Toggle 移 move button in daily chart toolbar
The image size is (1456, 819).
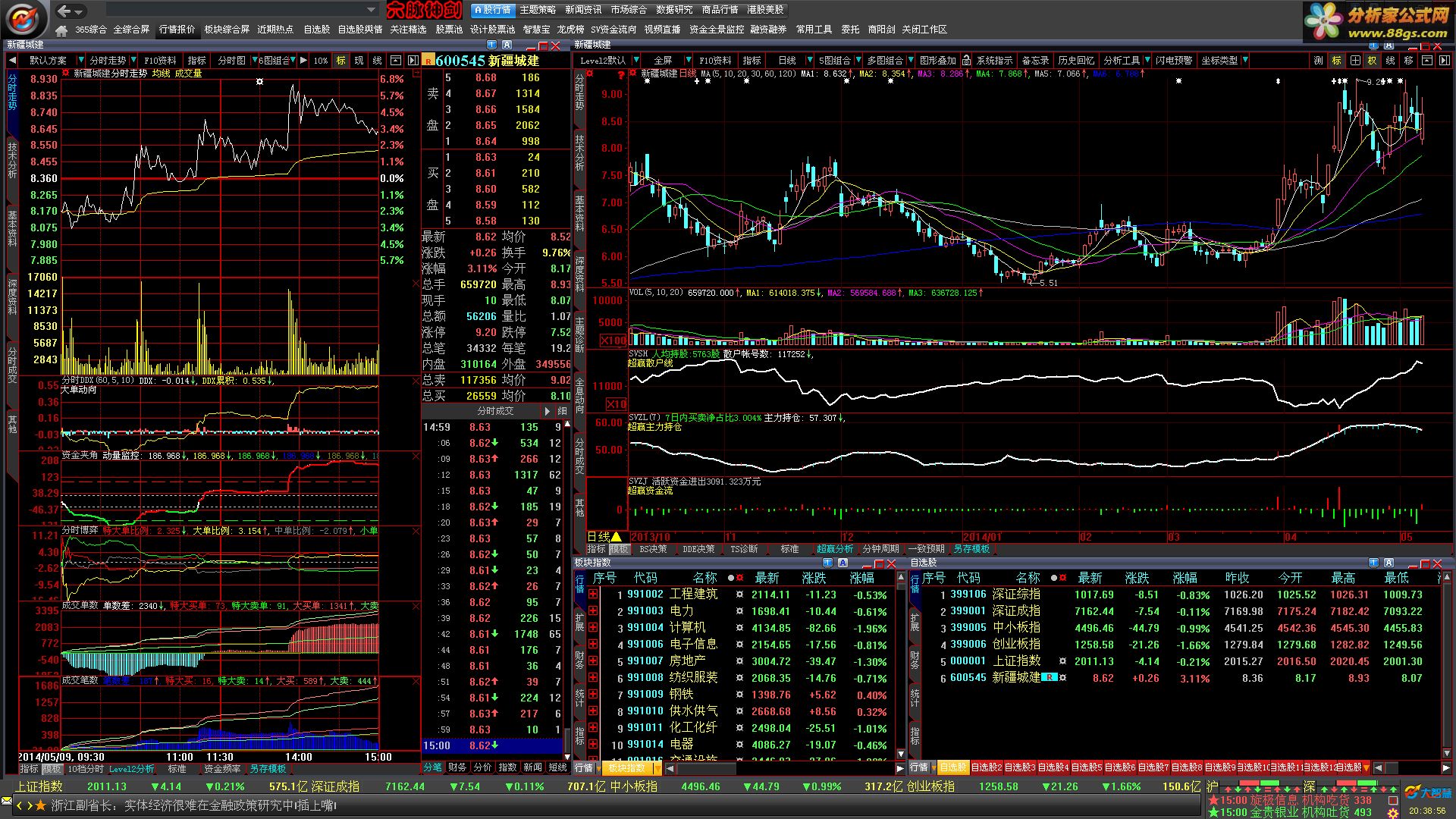click(1409, 61)
